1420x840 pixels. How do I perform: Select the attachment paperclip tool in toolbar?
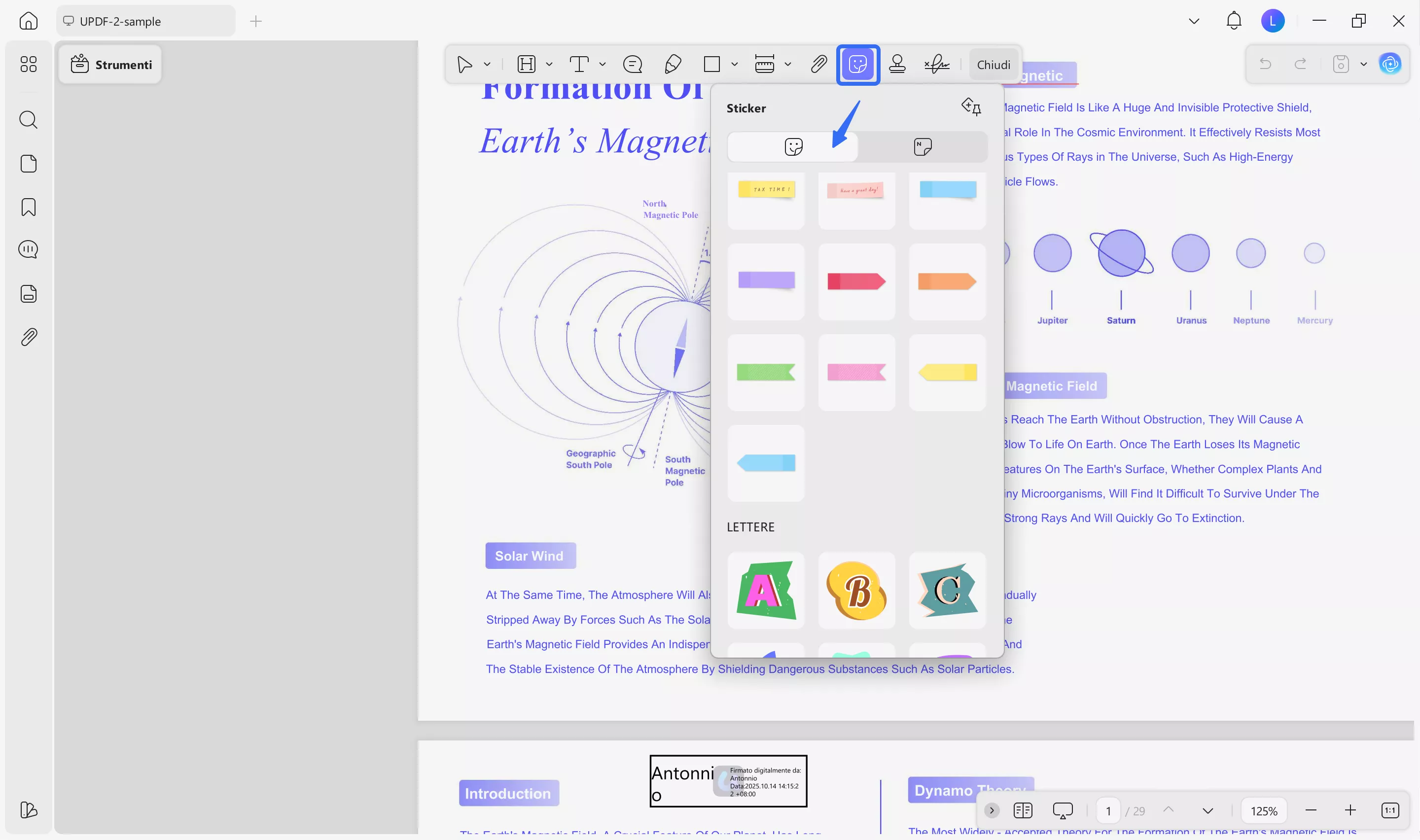pos(818,64)
